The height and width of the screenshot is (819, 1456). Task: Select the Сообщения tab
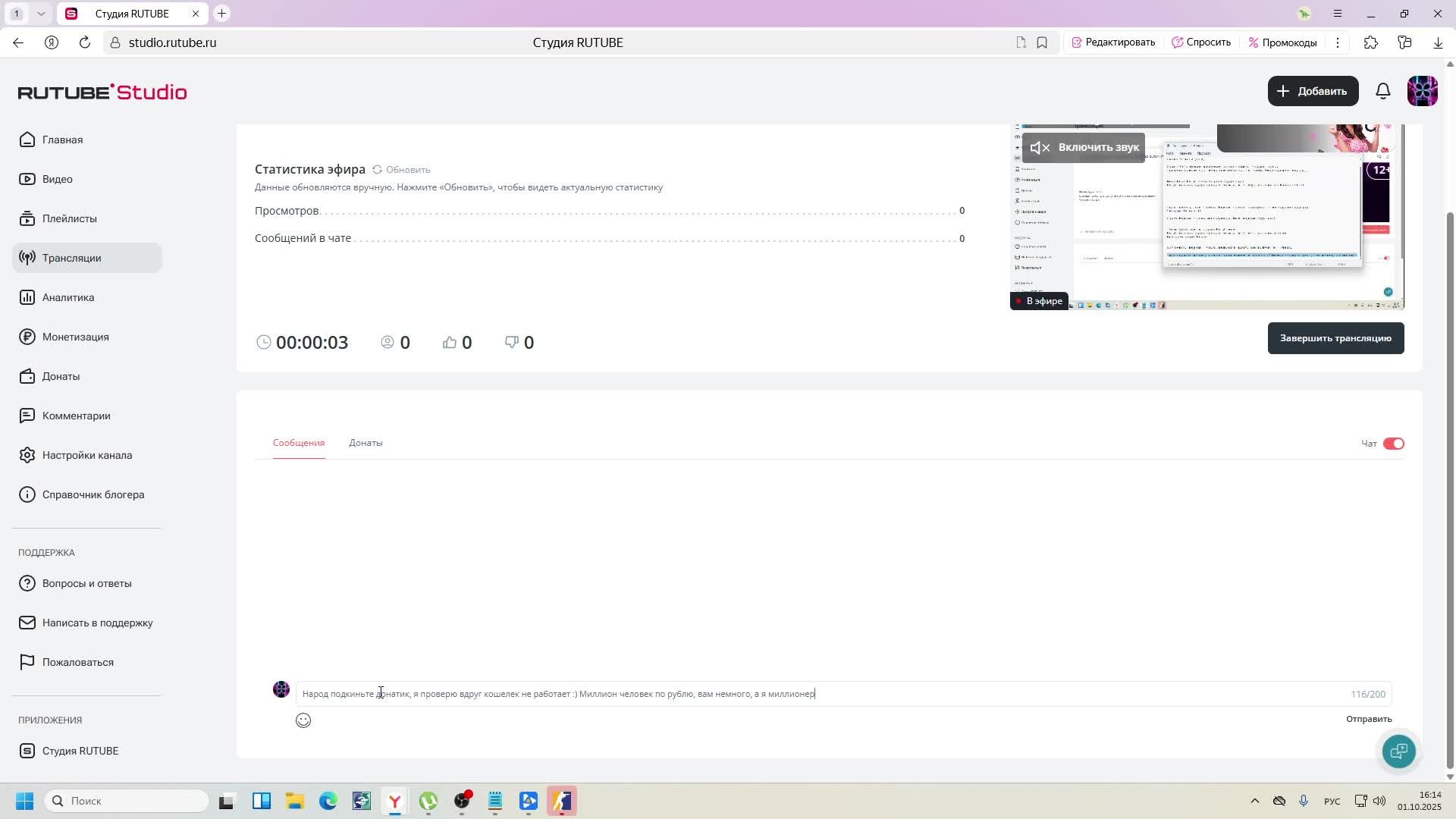299,443
